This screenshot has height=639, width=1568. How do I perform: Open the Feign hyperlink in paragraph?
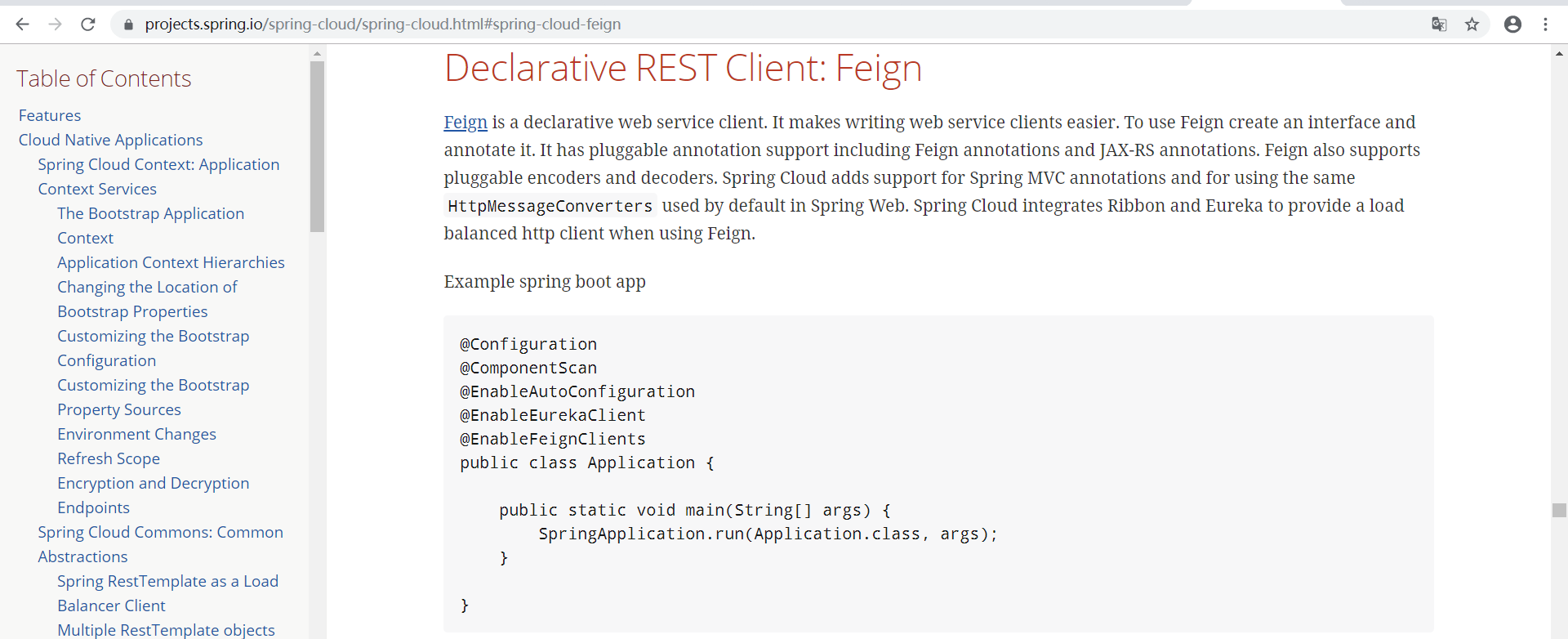coord(465,123)
